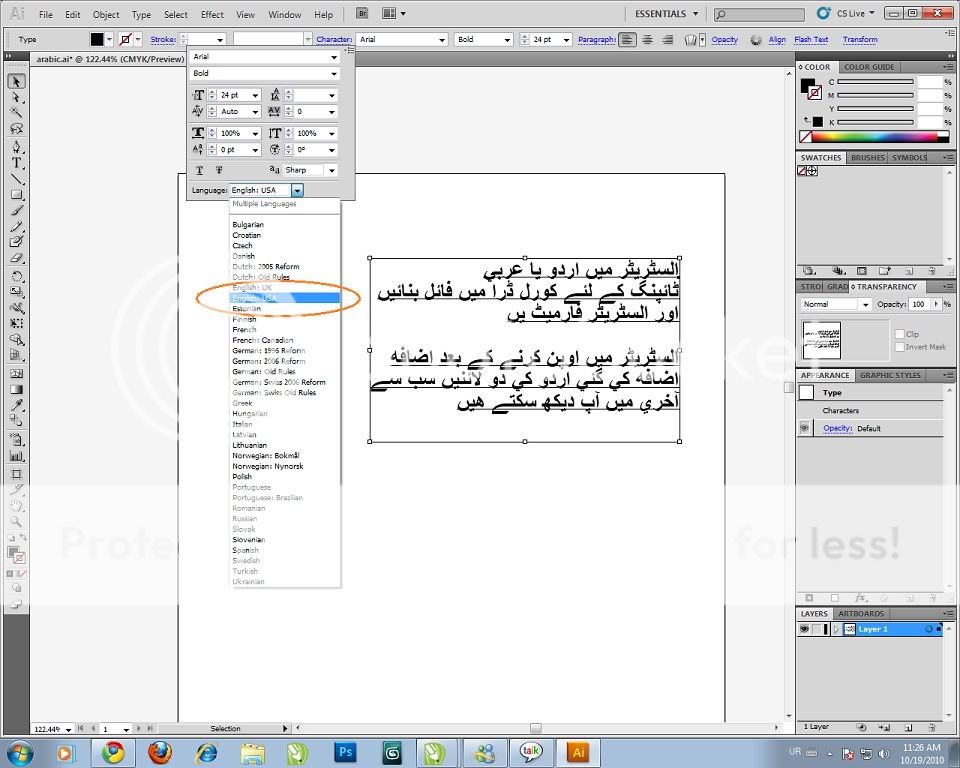Open the Effect menu
This screenshot has height=768, width=960.
212,15
